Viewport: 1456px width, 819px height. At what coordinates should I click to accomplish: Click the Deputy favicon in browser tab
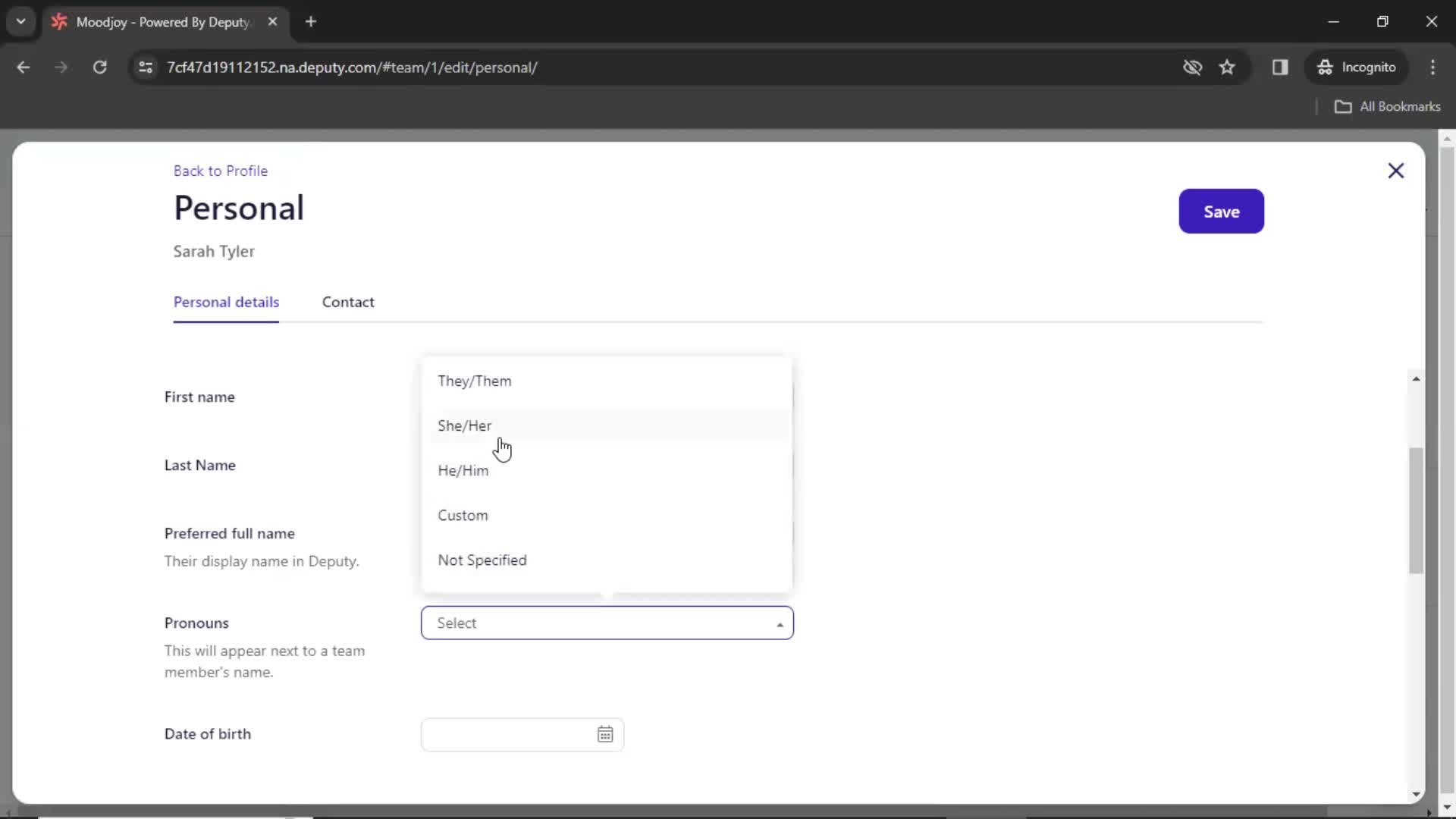point(58,22)
